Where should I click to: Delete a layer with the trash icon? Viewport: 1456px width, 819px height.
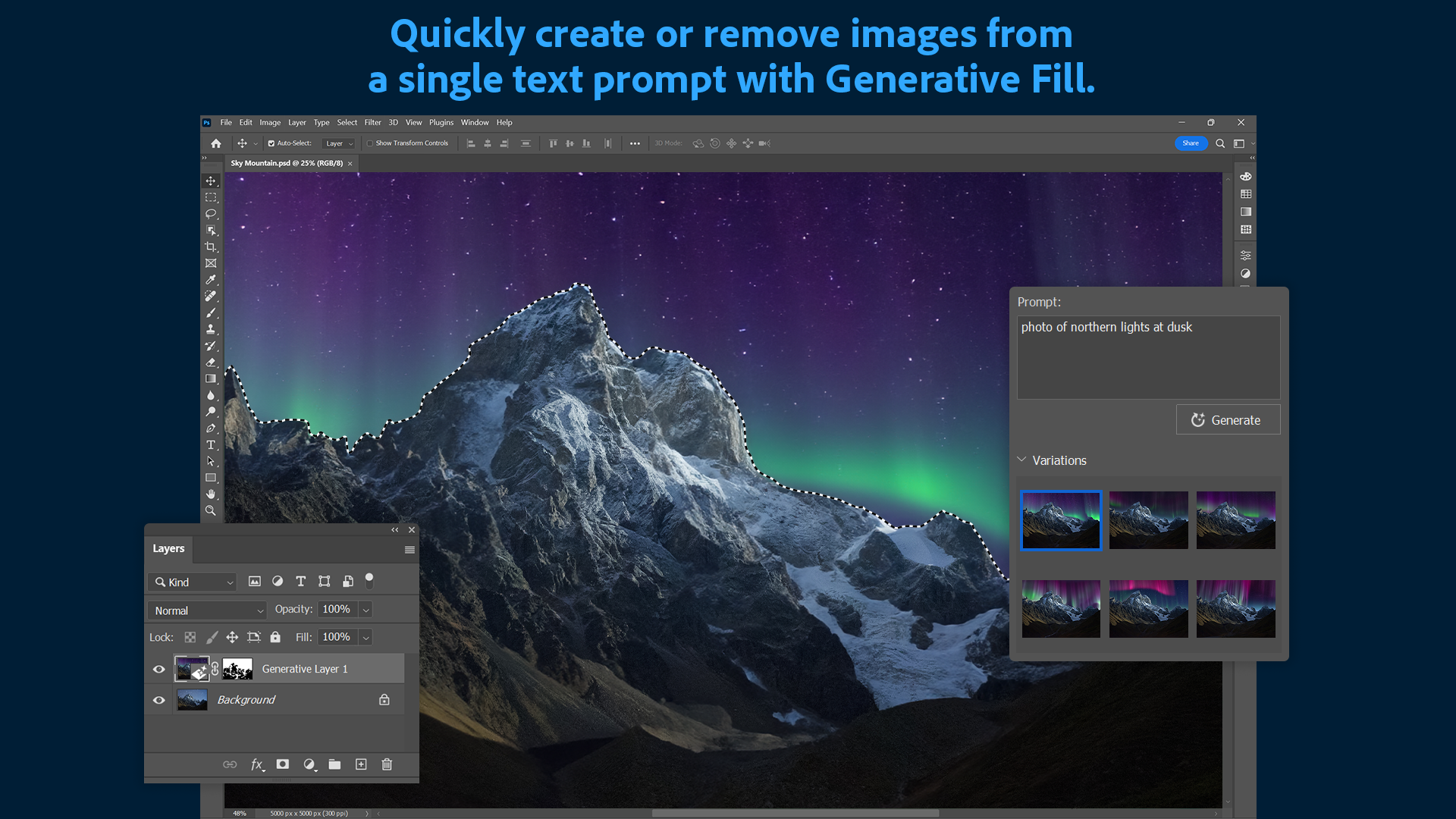click(387, 764)
